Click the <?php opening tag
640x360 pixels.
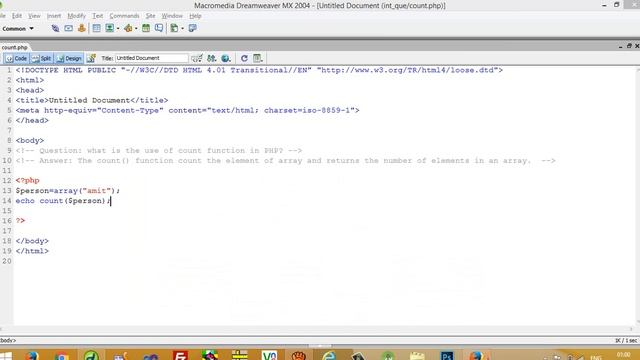click(27, 180)
